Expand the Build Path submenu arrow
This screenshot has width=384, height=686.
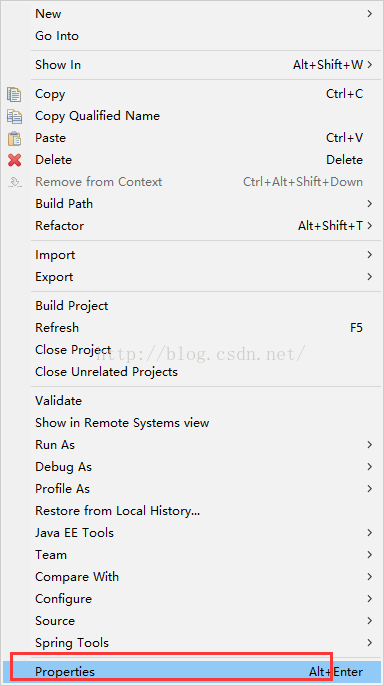click(x=370, y=204)
